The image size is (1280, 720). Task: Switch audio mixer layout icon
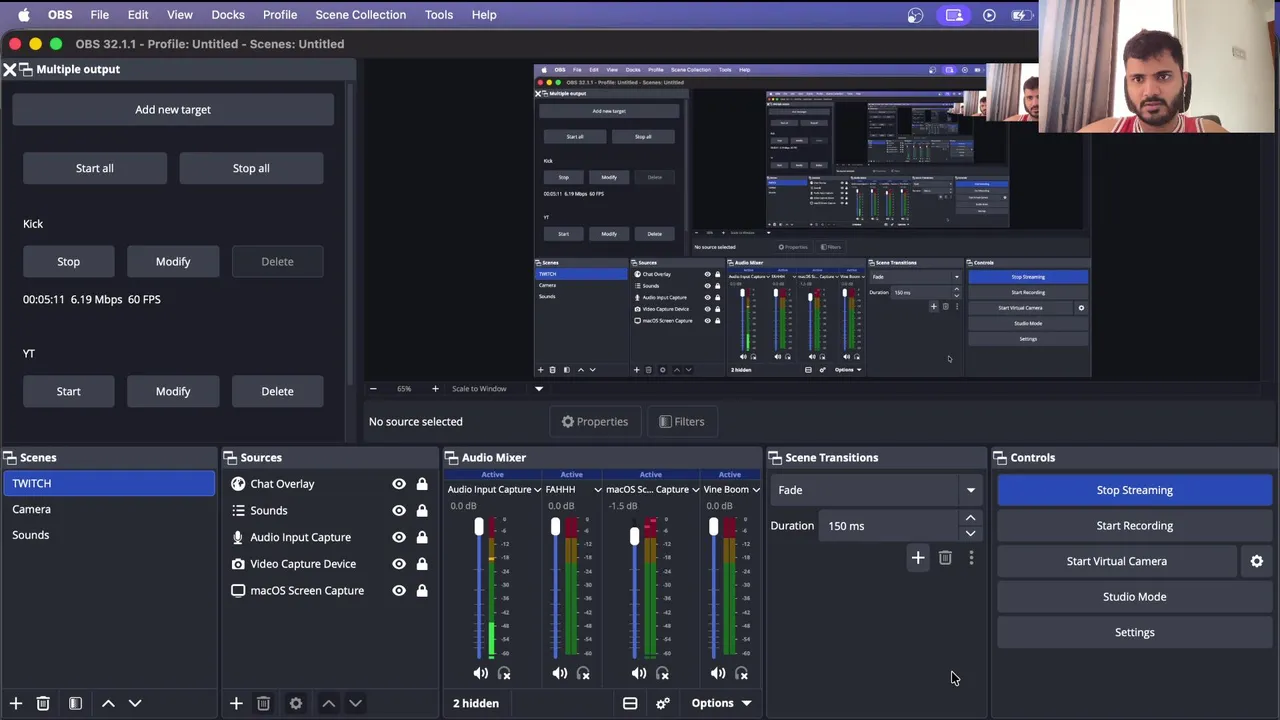[630, 703]
